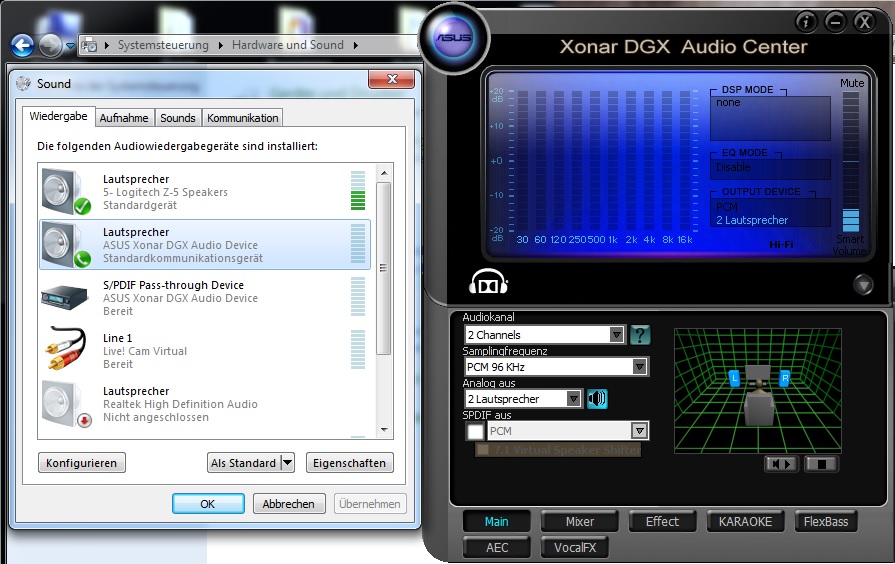Switch to the Kommunikation tab
This screenshot has width=895, height=564.
[x=243, y=118]
